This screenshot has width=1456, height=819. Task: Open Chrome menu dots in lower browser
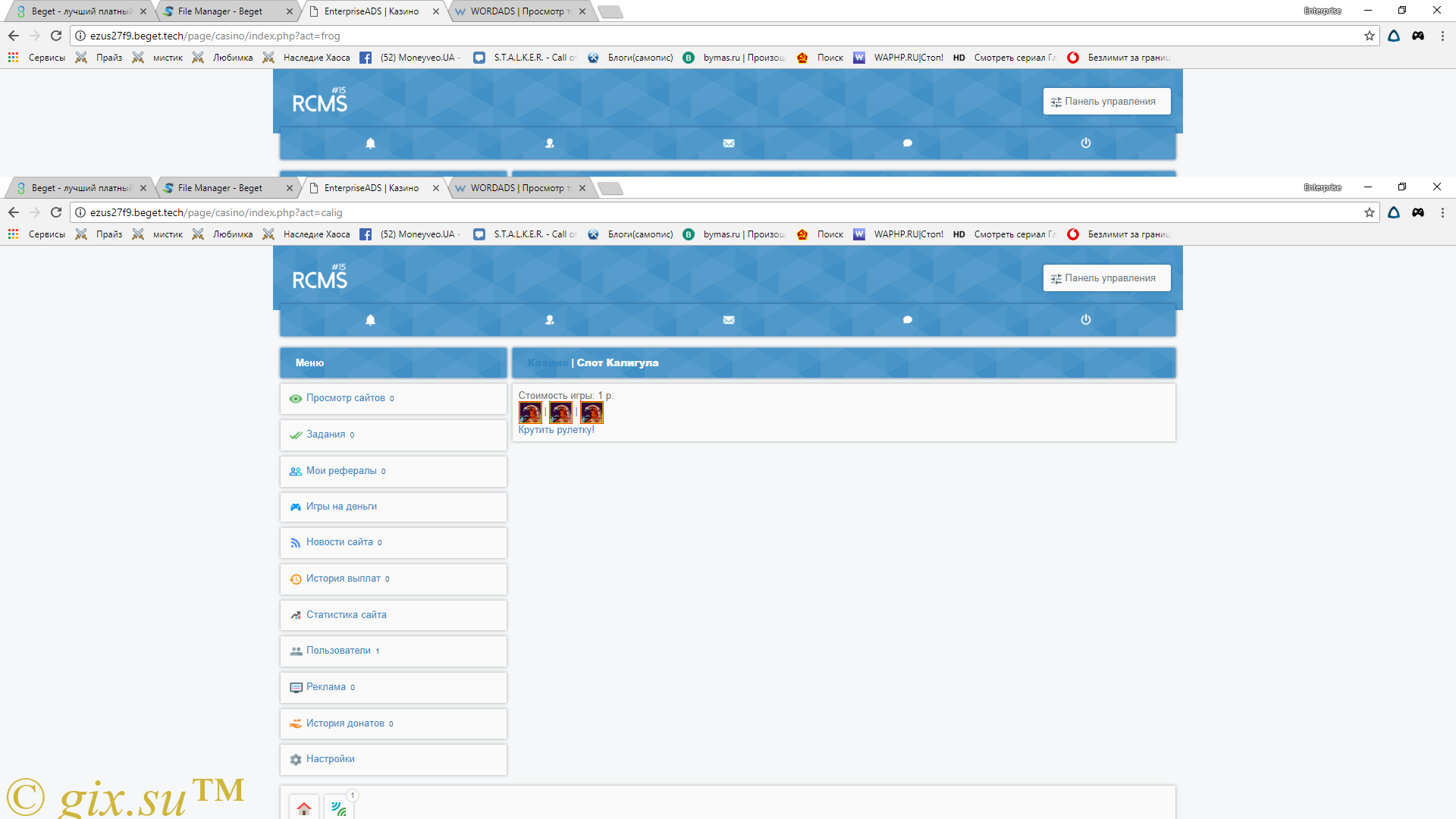(1442, 212)
